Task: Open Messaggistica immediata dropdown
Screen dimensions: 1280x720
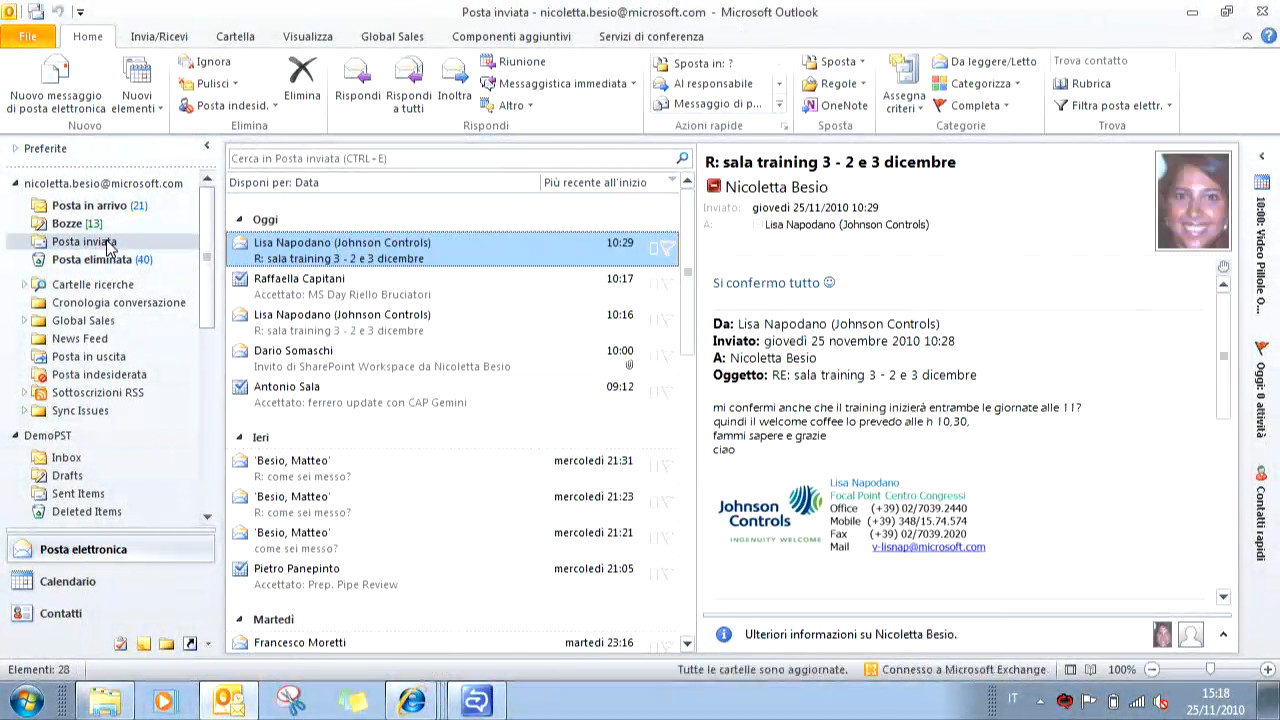Action: point(558,84)
